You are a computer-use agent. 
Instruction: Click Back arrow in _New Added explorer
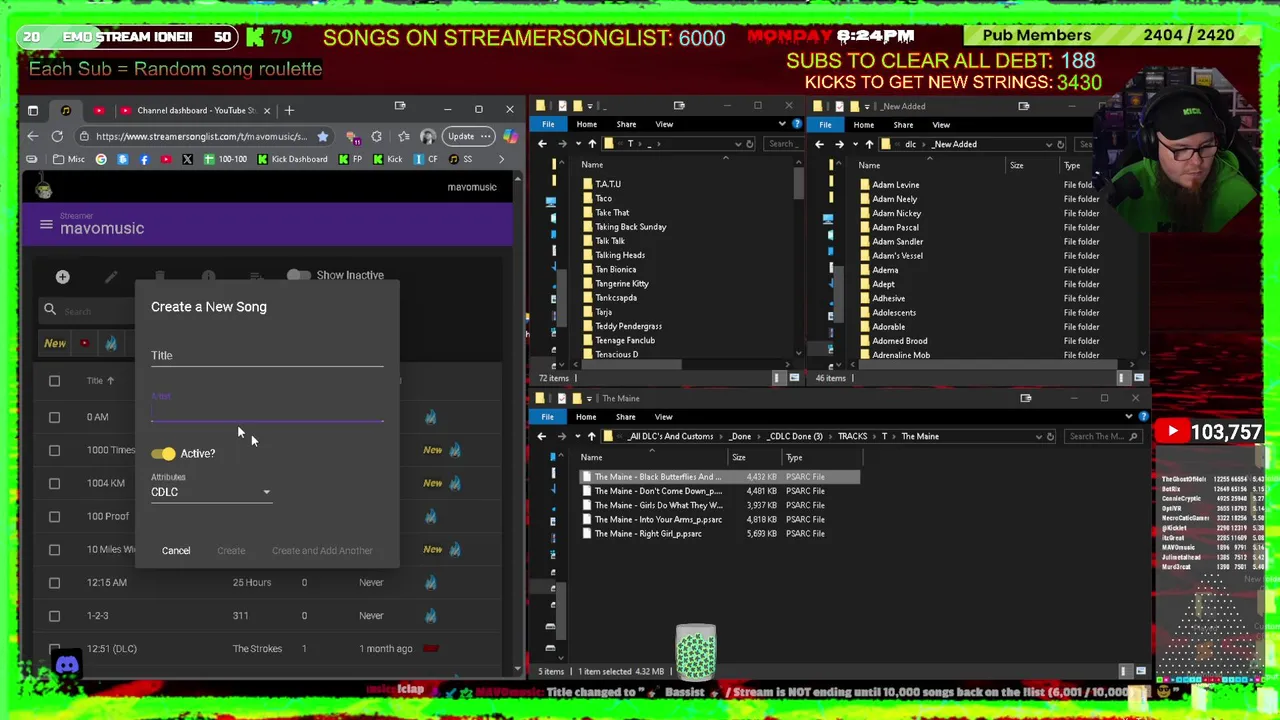(x=819, y=144)
